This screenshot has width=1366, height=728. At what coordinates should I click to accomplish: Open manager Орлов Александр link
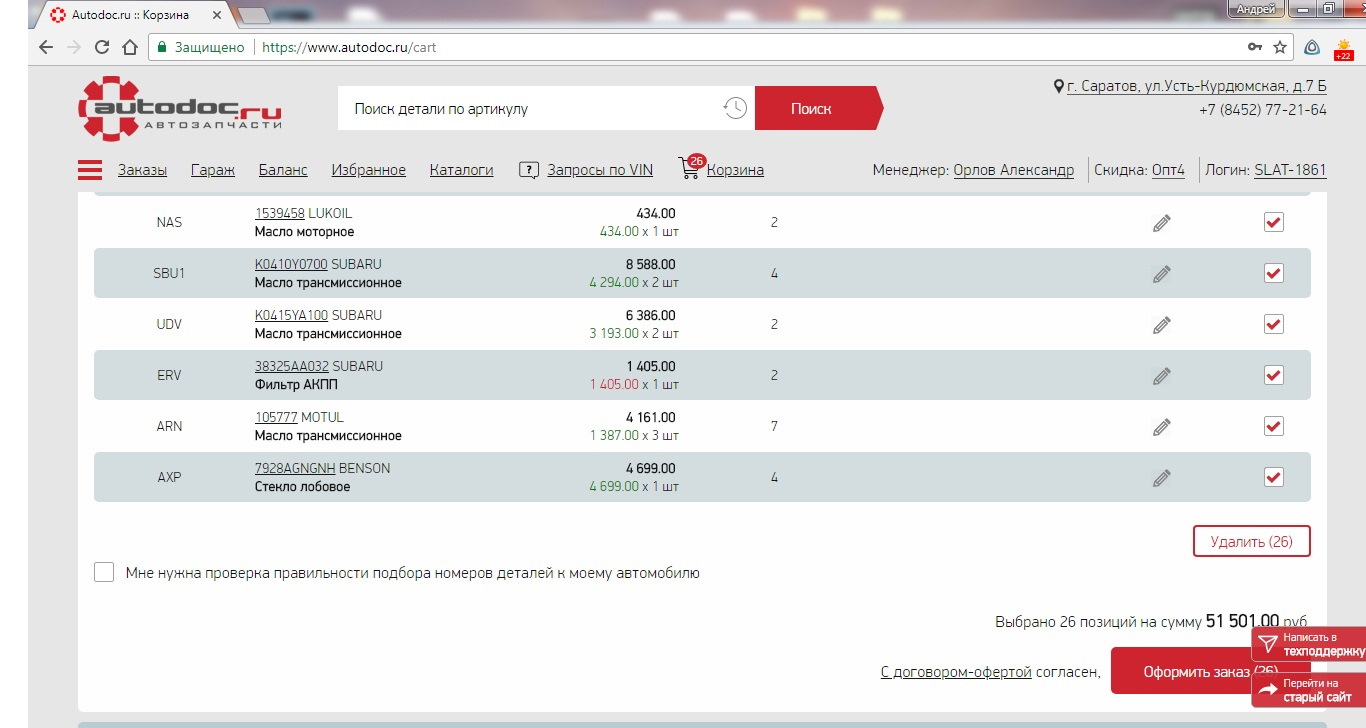pyautogui.click(x=1014, y=170)
